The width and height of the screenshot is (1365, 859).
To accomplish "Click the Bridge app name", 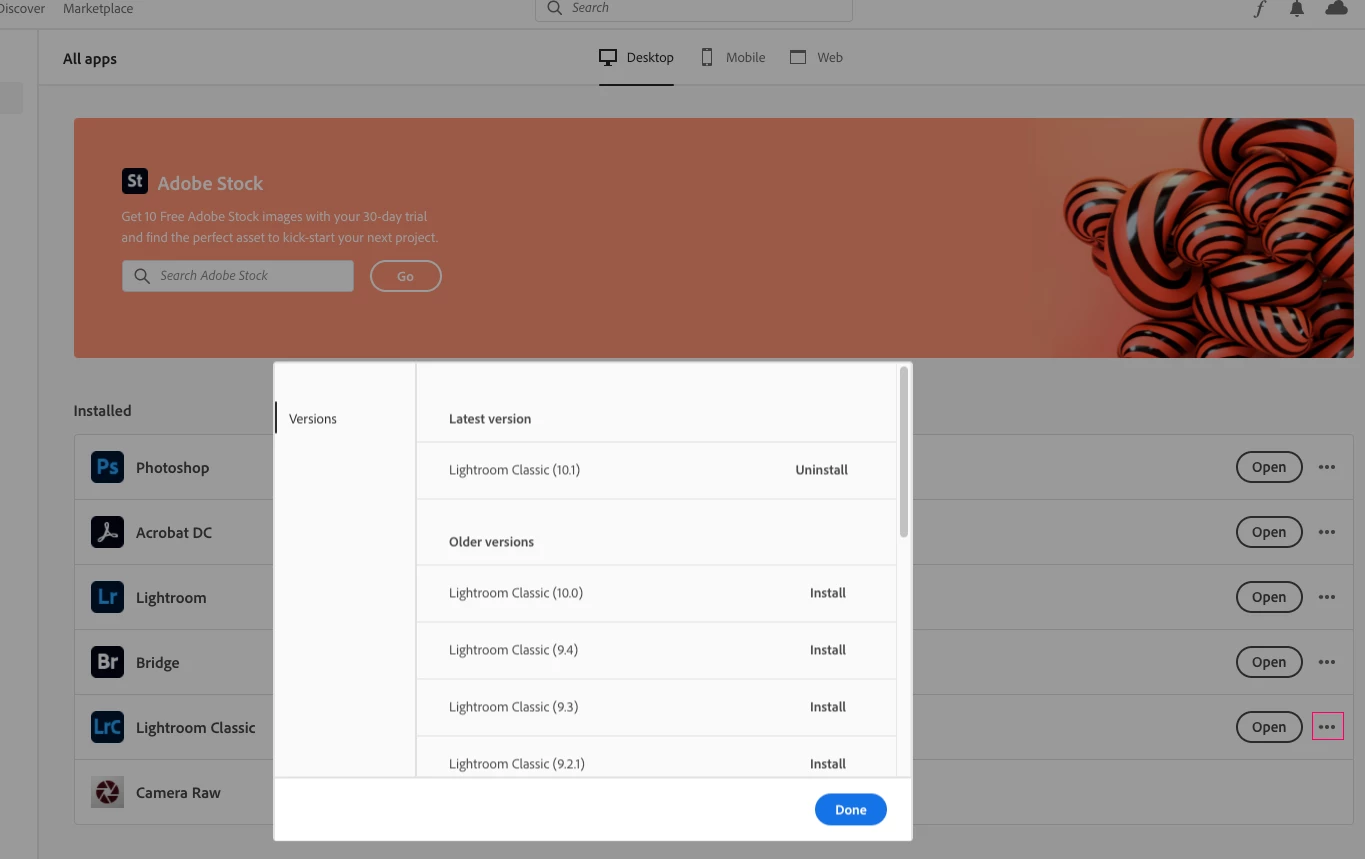I will pyautogui.click(x=158, y=663).
